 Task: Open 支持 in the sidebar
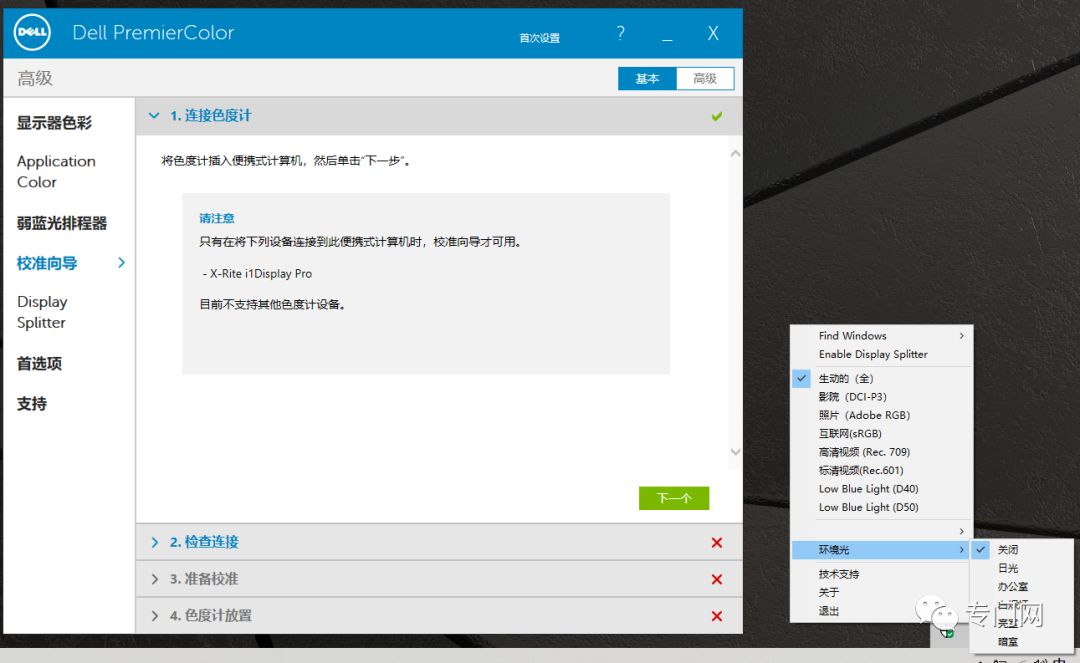click(32, 404)
